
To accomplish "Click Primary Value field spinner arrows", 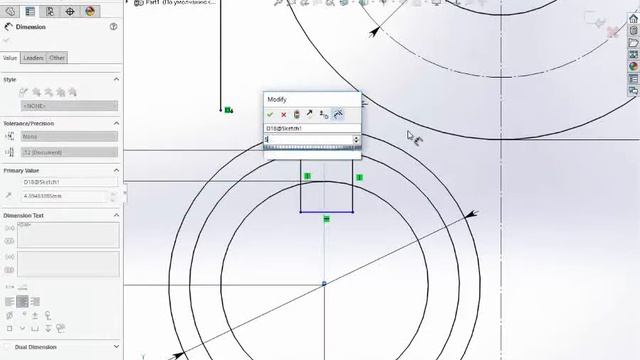I will pos(113,197).
